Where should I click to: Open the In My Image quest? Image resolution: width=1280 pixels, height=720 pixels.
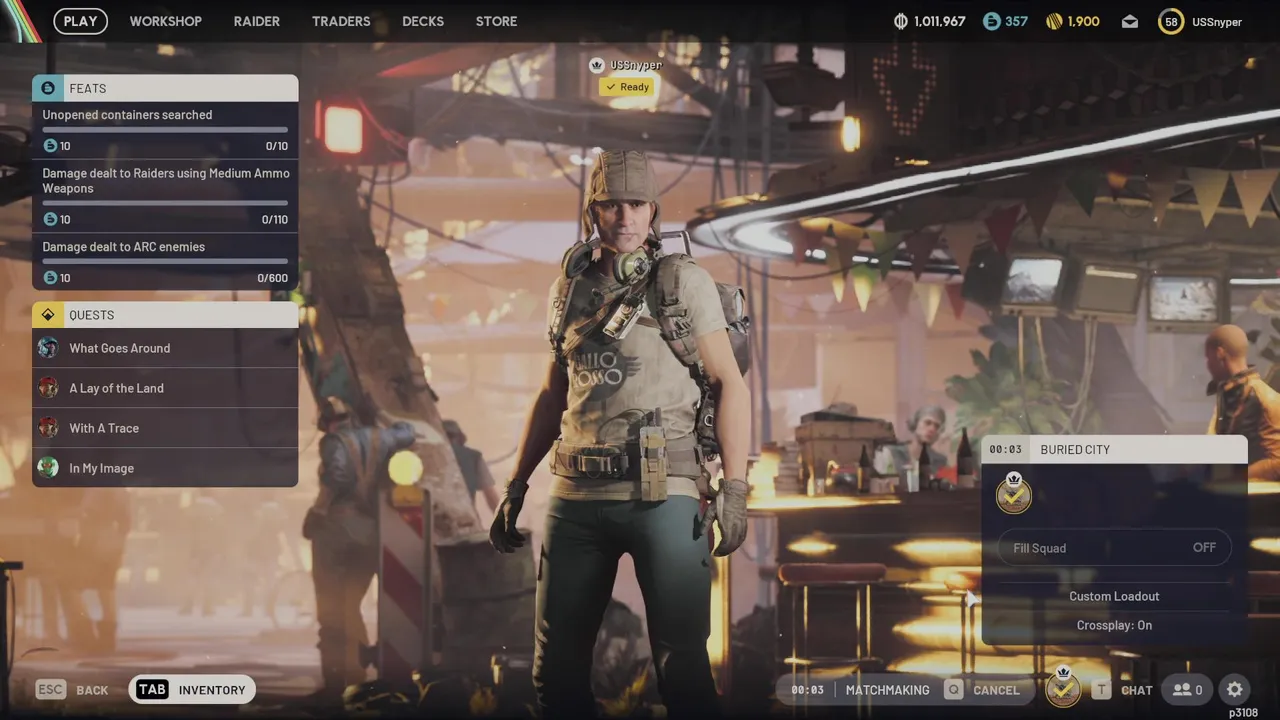click(x=165, y=468)
